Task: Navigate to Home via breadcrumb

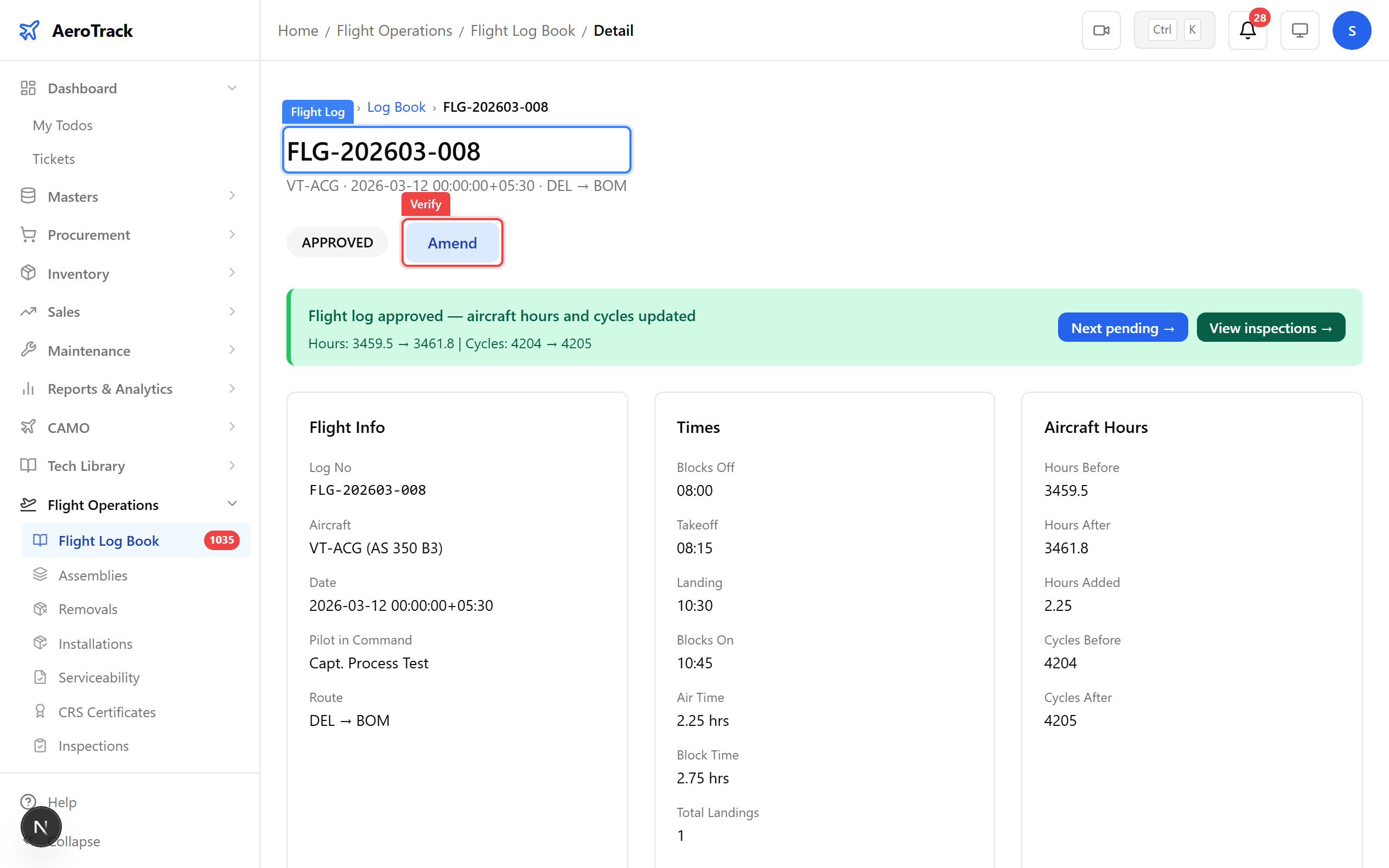Action: pyautogui.click(x=298, y=30)
